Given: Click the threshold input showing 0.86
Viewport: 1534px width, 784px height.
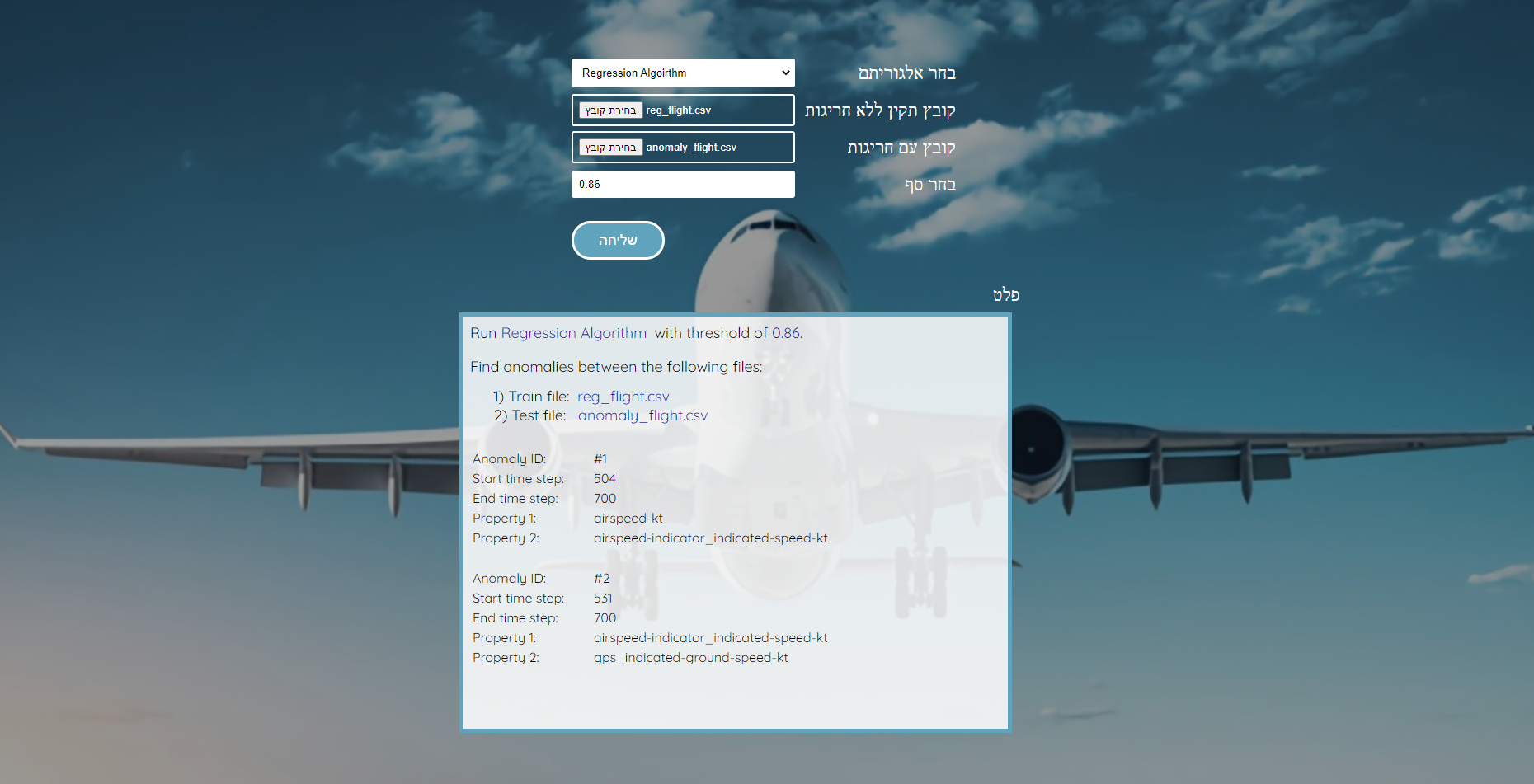Looking at the screenshot, I should (x=683, y=184).
